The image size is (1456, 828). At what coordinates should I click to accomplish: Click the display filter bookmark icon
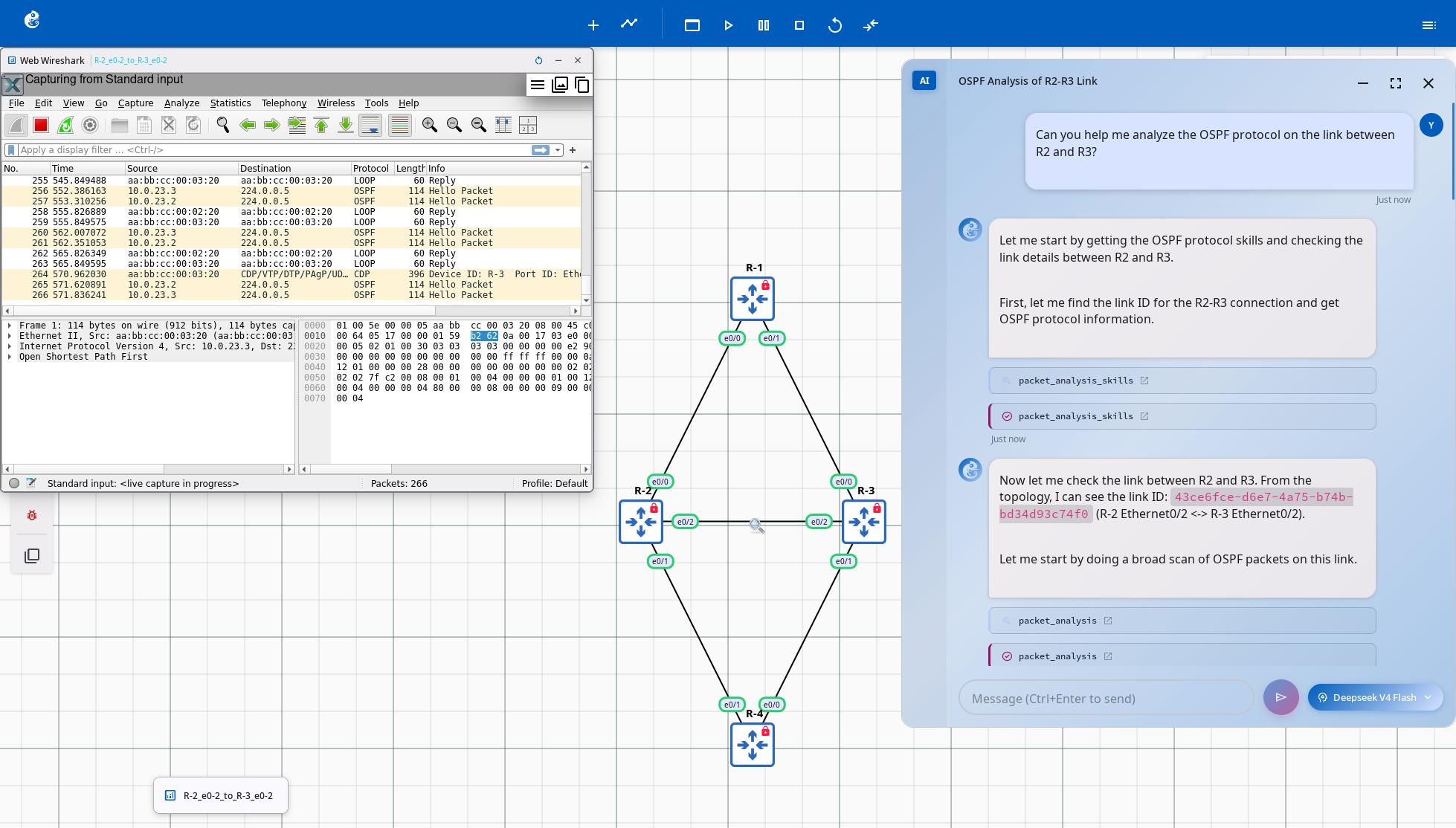point(11,150)
